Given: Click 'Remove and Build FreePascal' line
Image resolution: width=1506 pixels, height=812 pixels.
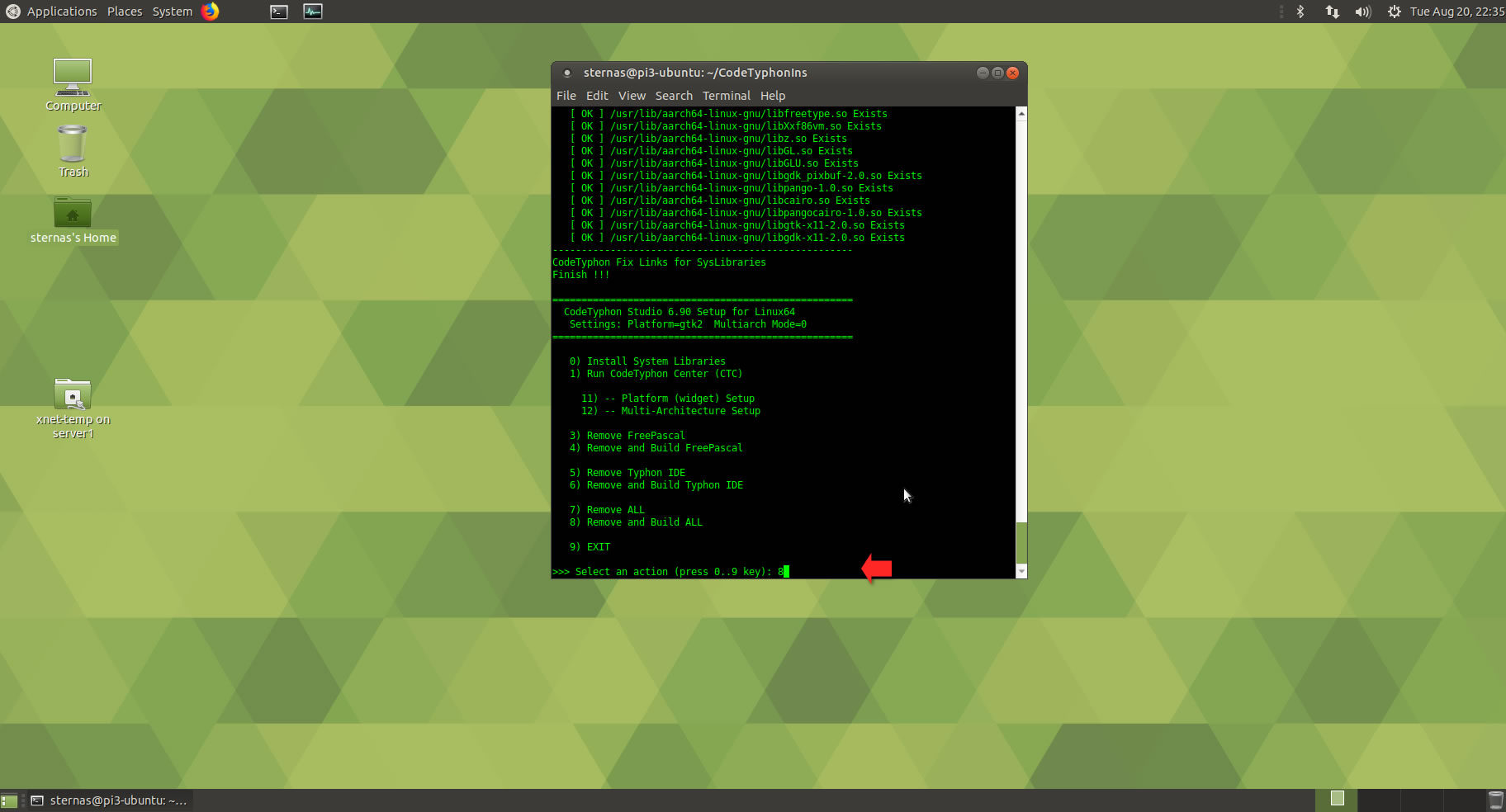Looking at the screenshot, I should 656,448.
